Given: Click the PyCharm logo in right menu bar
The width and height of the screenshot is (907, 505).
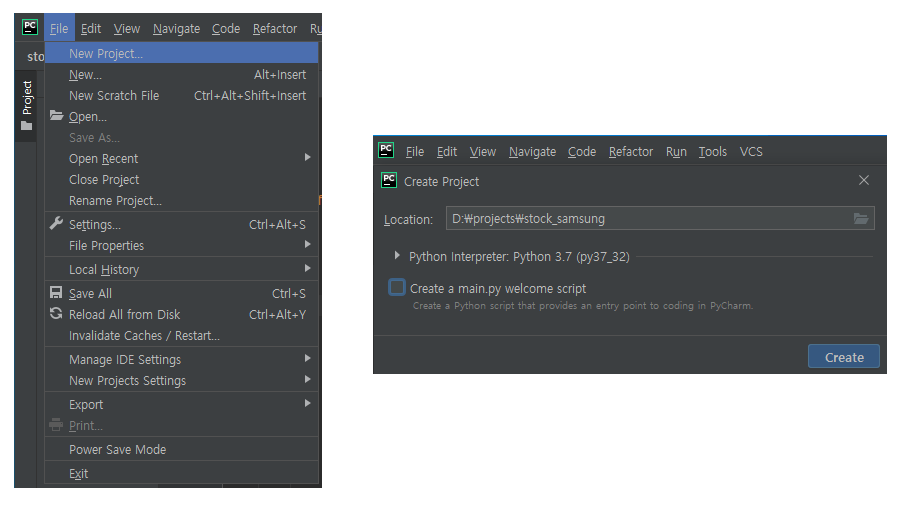Looking at the screenshot, I should point(386,150).
